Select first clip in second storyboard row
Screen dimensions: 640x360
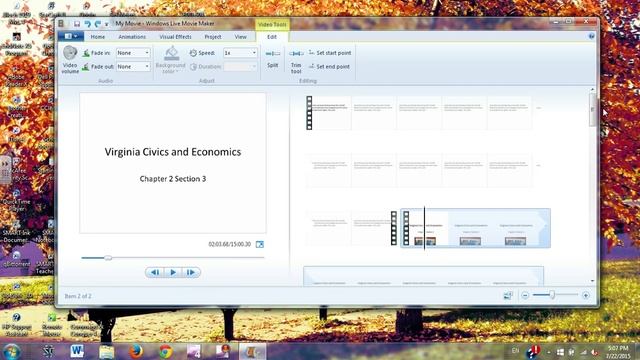[329, 170]
